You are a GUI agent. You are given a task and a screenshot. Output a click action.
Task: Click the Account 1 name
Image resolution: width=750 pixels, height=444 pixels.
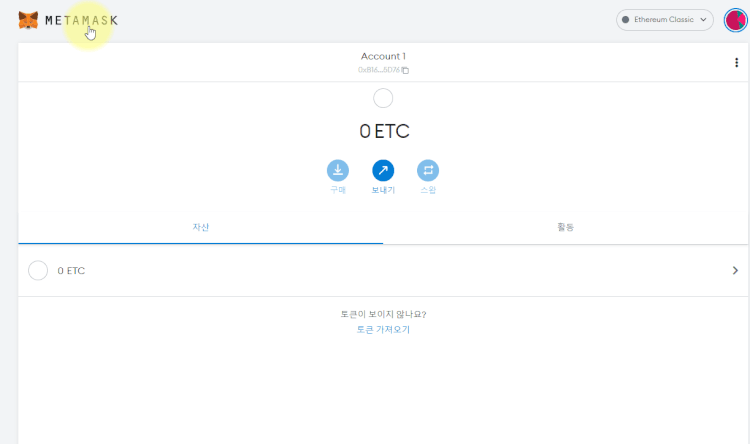click(383, 56)
